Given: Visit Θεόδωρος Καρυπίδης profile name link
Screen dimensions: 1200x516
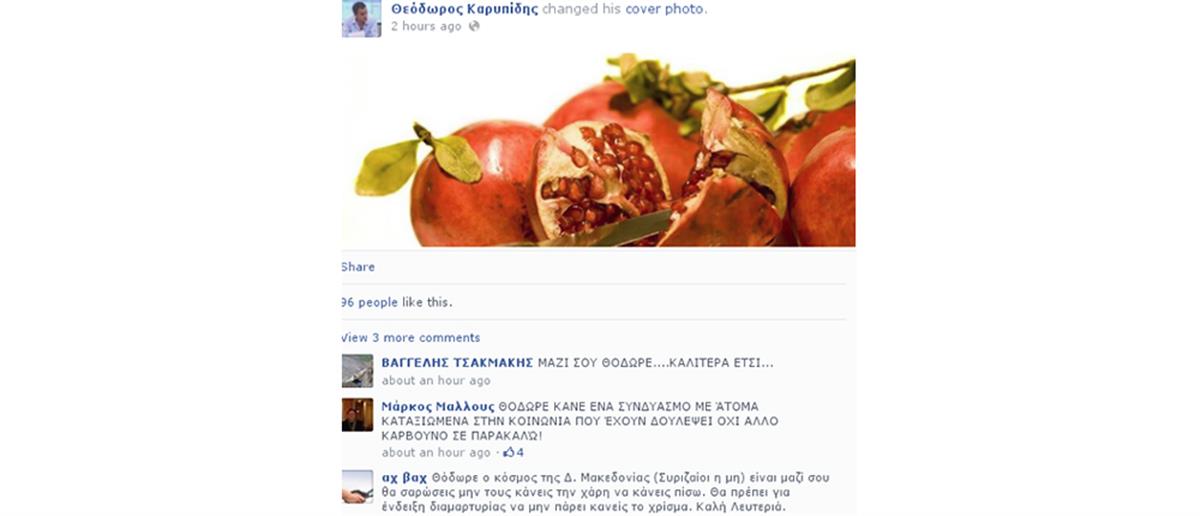Looking at the screenshot, I should pos(464,9).
